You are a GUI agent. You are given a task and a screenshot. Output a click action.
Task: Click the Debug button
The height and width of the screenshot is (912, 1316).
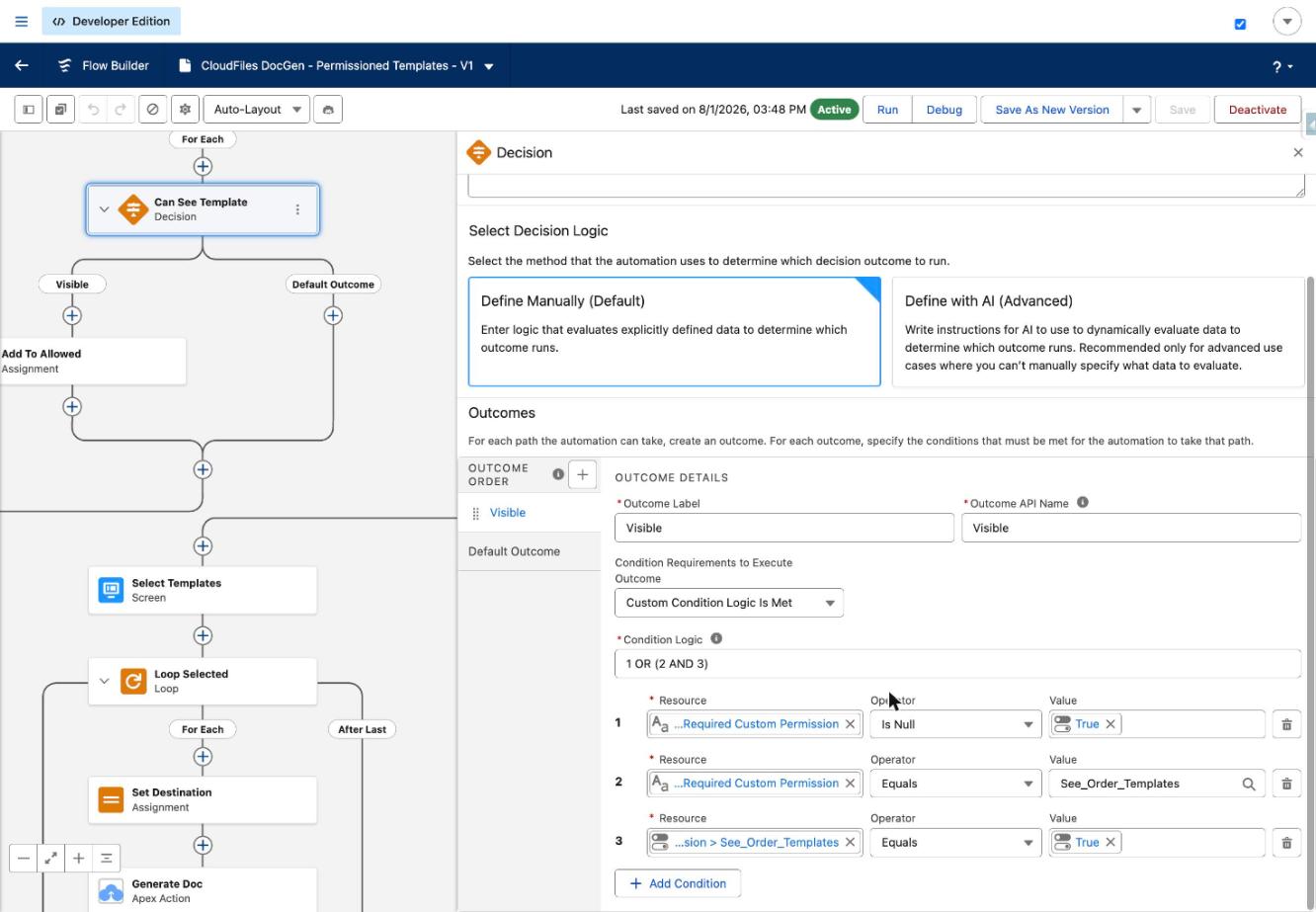[x=944, y=110]
